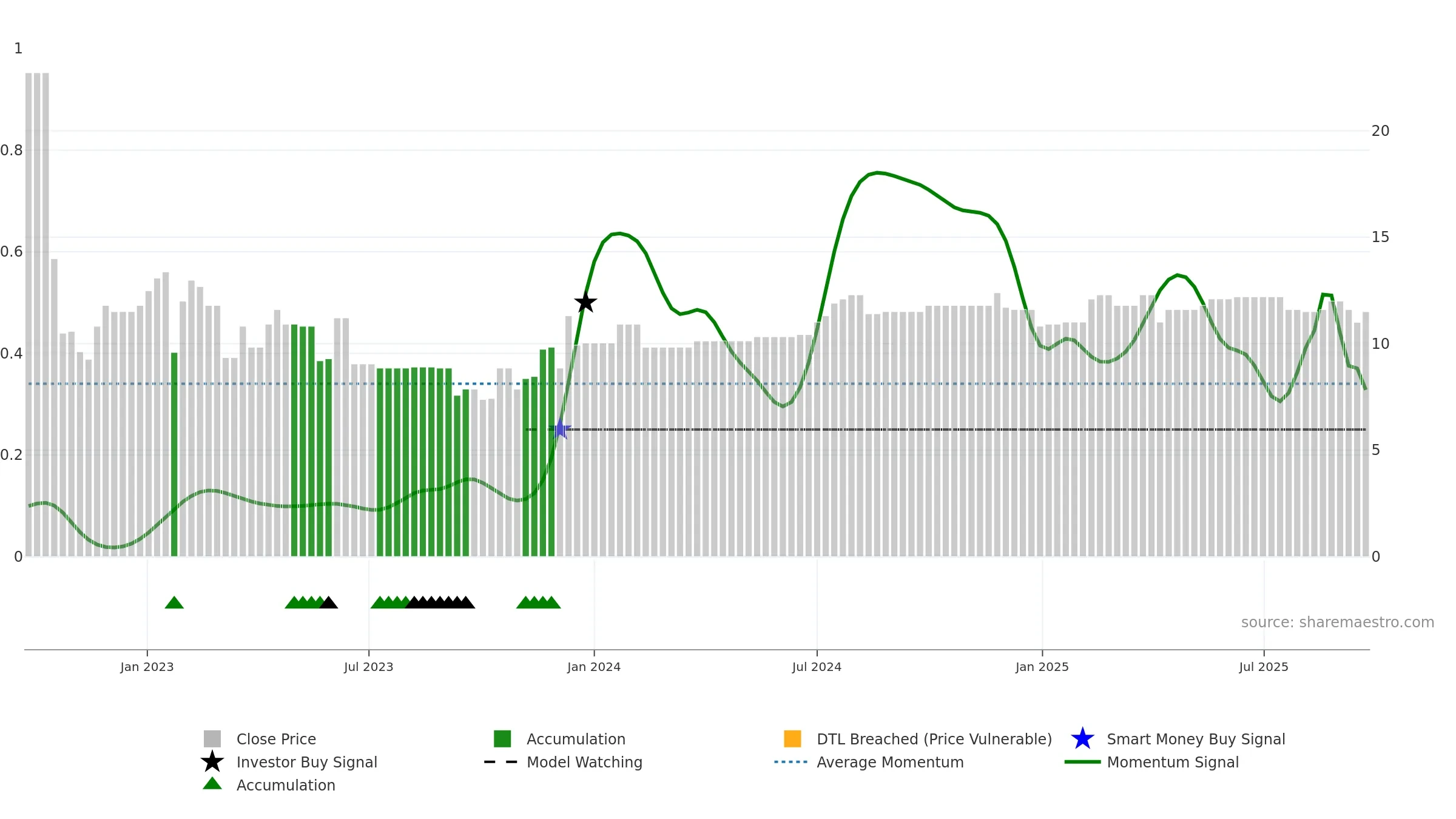The width and height of the screenshot is (1456, 819).
Task: Click the green Momentum Signal legend line
Action: tap(1082, 762)
